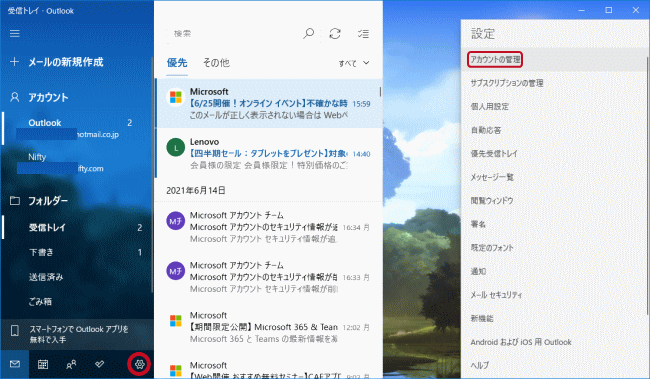
Task: Open 署名 setting
Action: [554, 224]
